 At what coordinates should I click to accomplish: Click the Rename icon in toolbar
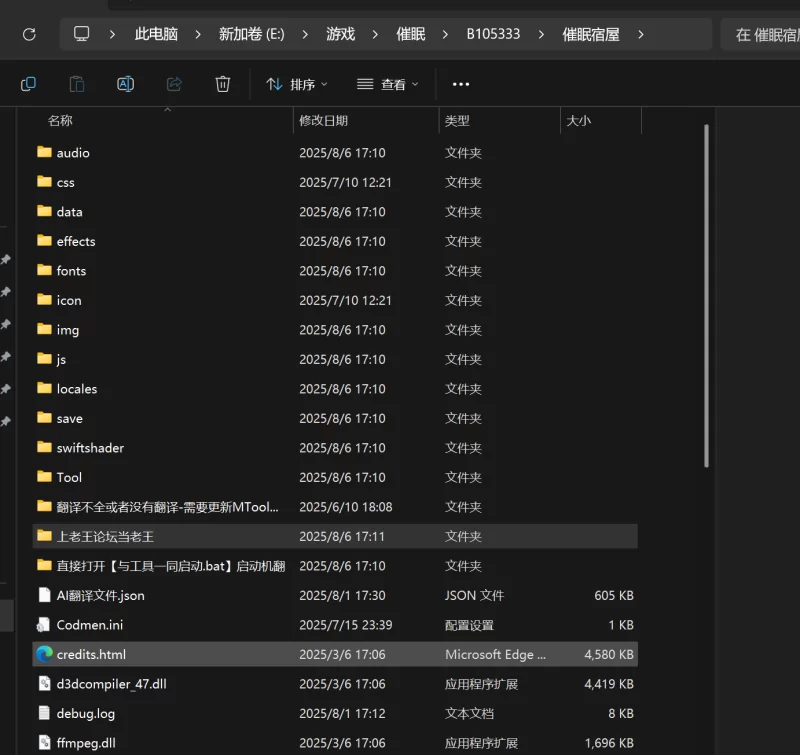[x=125, y=84]
